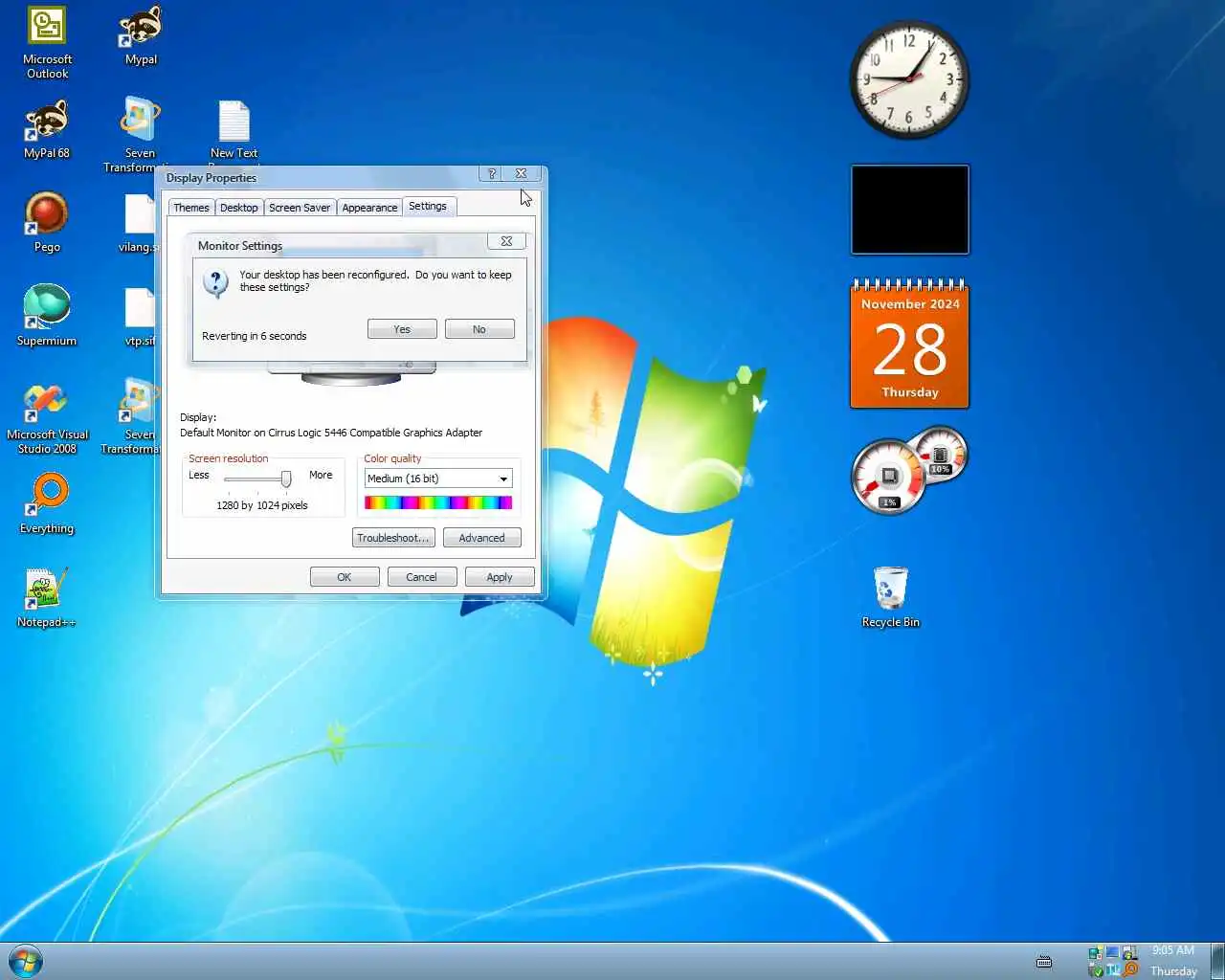
Task: Switch to the Appearance tab
Action: coord(369,208)
